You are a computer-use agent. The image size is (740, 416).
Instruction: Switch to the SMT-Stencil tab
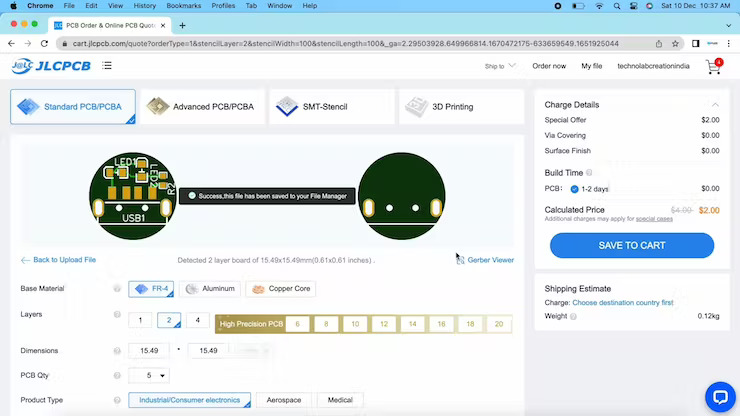point(332,107)
